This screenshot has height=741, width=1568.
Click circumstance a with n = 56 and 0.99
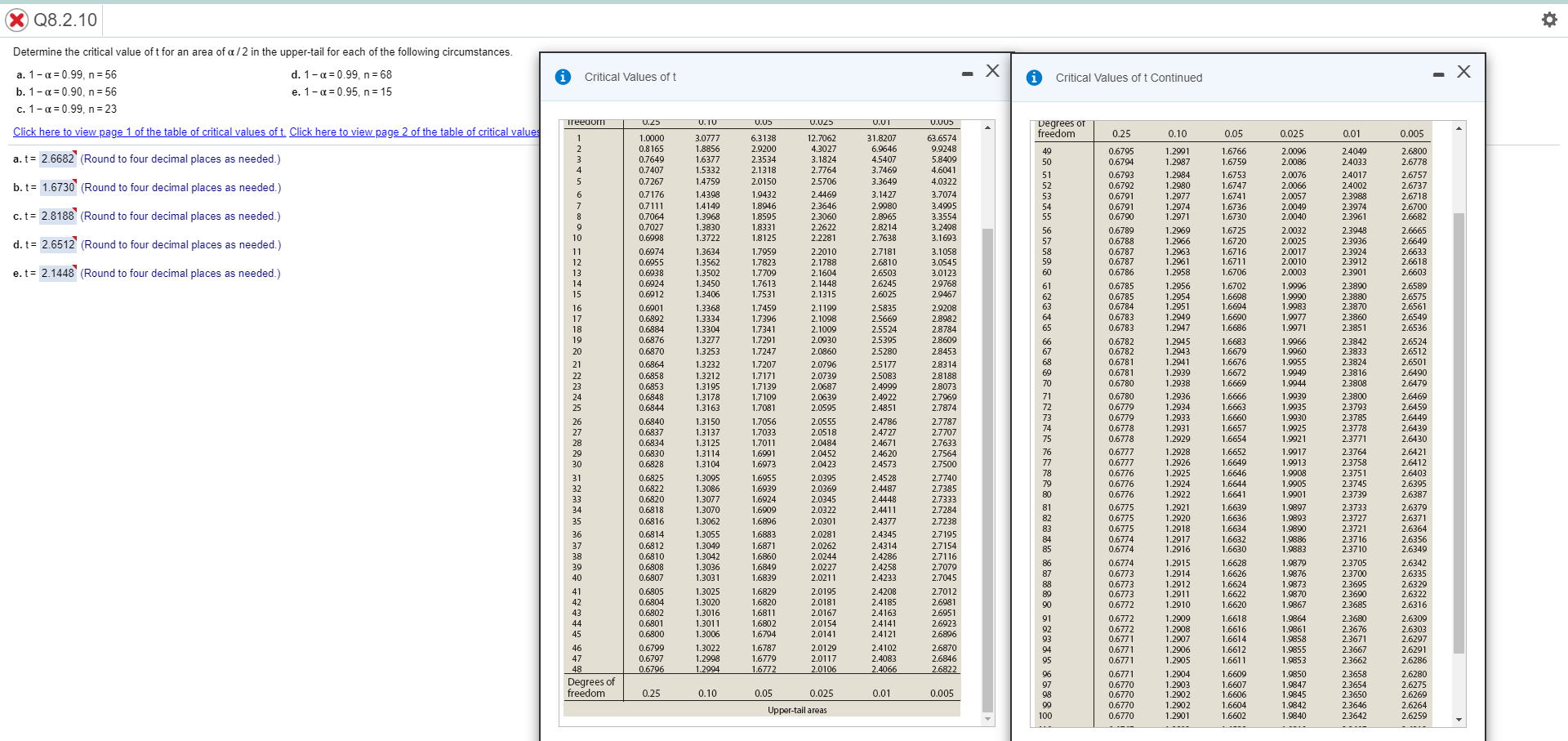[x=67, y=74]
